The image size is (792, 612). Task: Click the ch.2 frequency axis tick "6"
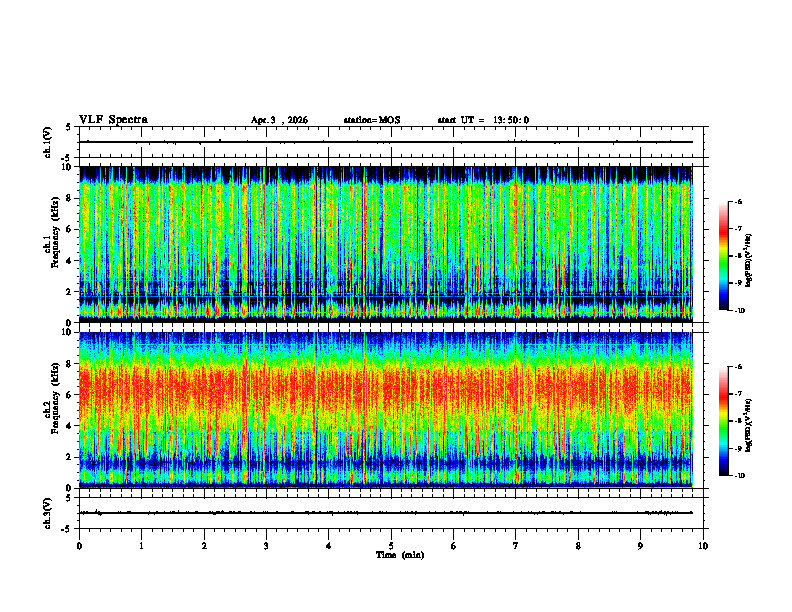pyautogui.click(x=69, y=395)
